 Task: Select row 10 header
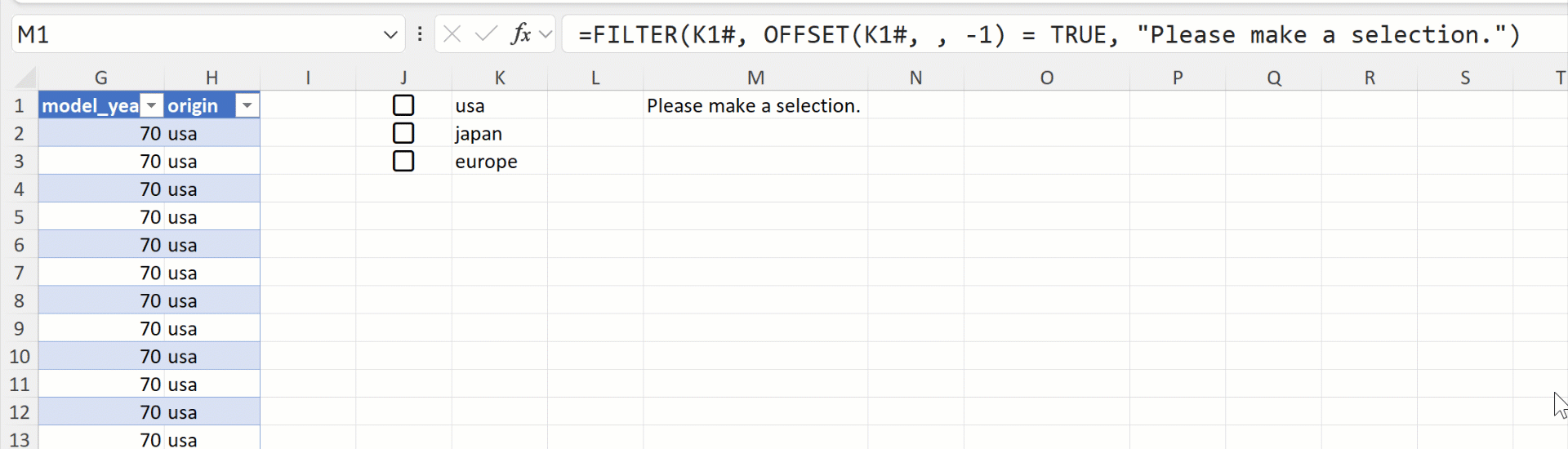point(19,357)
